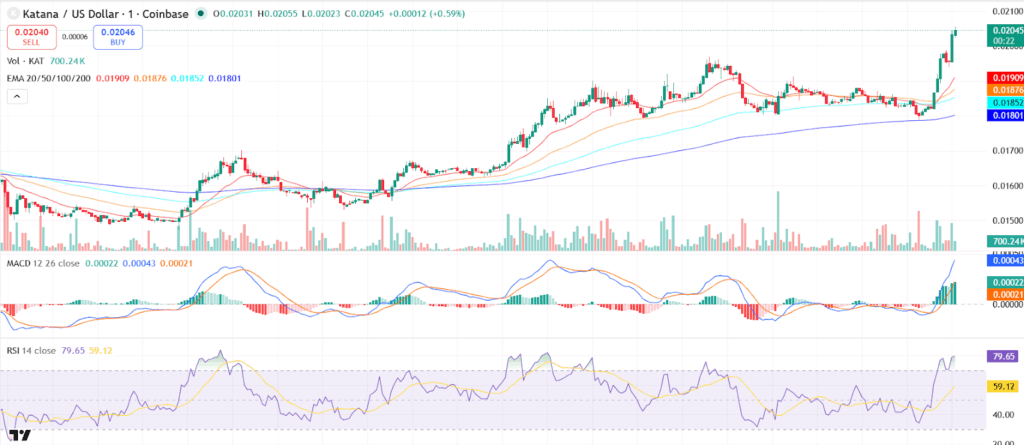Click the orange 0.00021 MACD axis label

(1004, 294)
